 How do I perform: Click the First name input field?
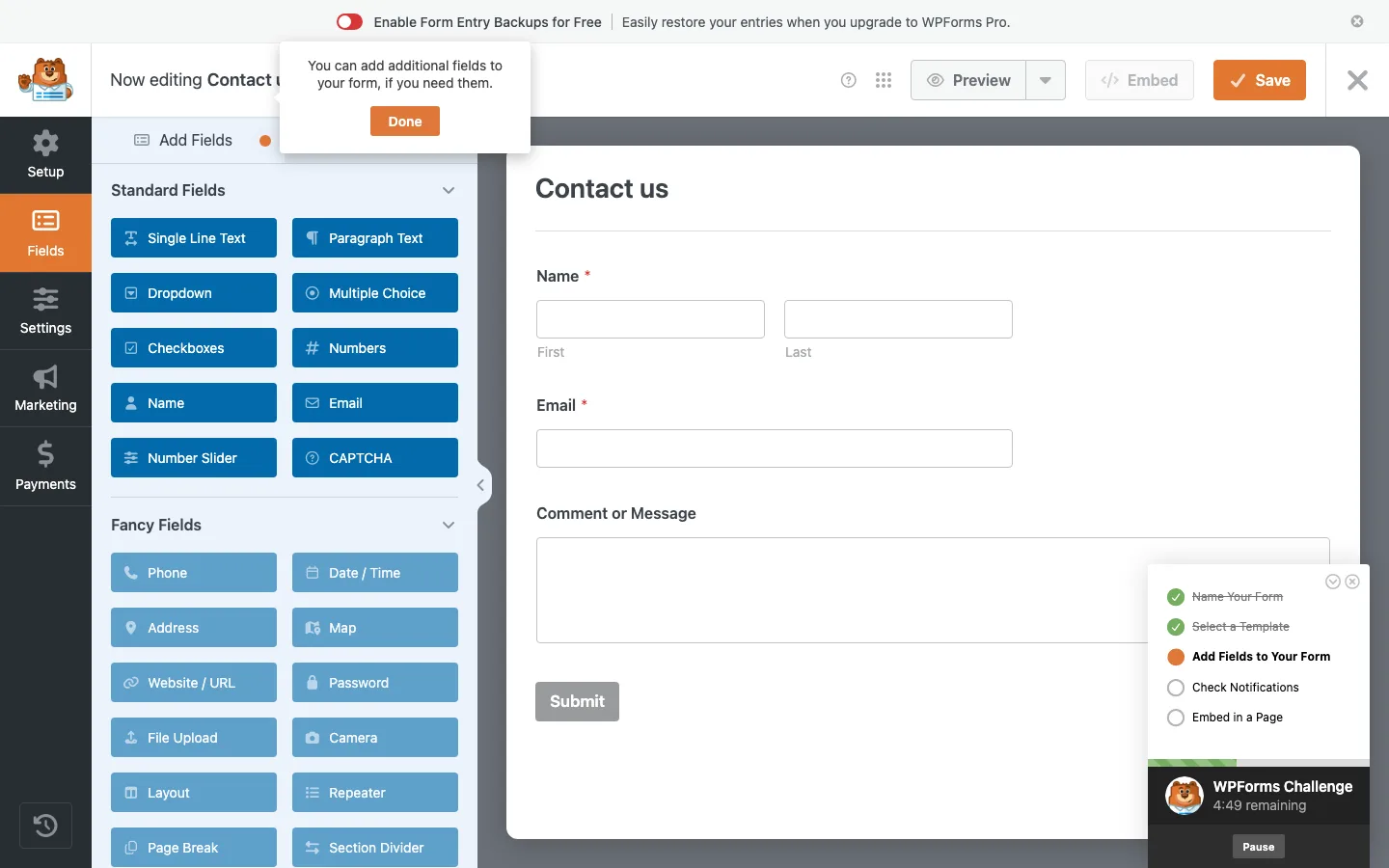point(650,319)
